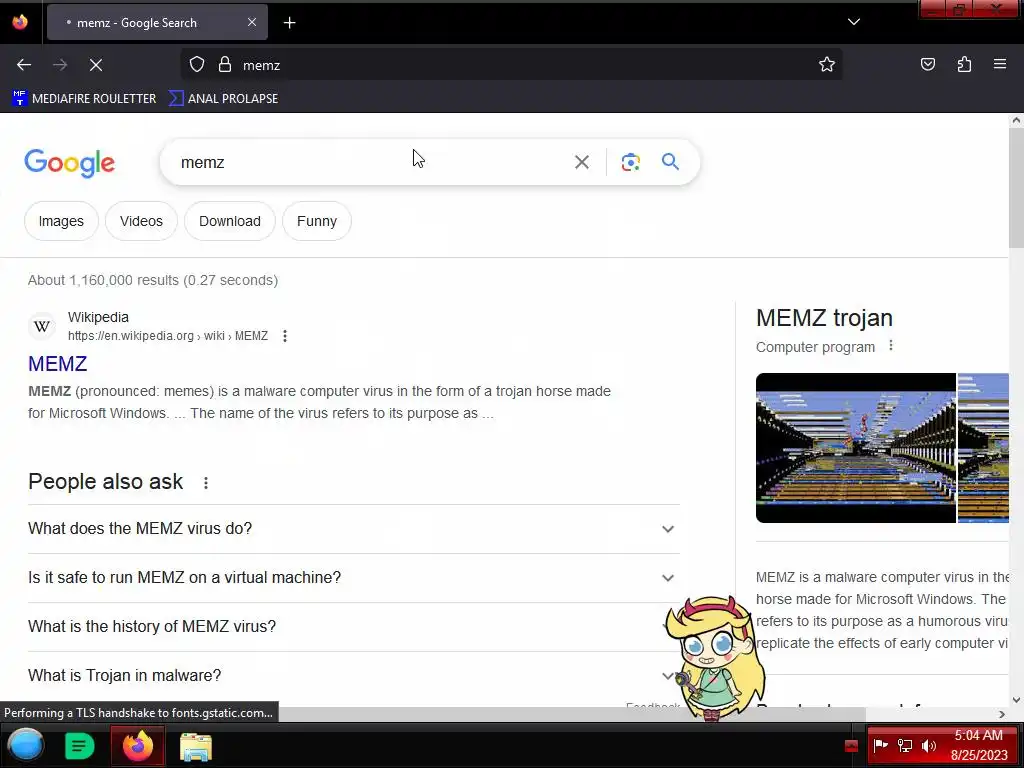
Task: Click the Firefox logo in tab bar
Action: click(x=20, y=22)
